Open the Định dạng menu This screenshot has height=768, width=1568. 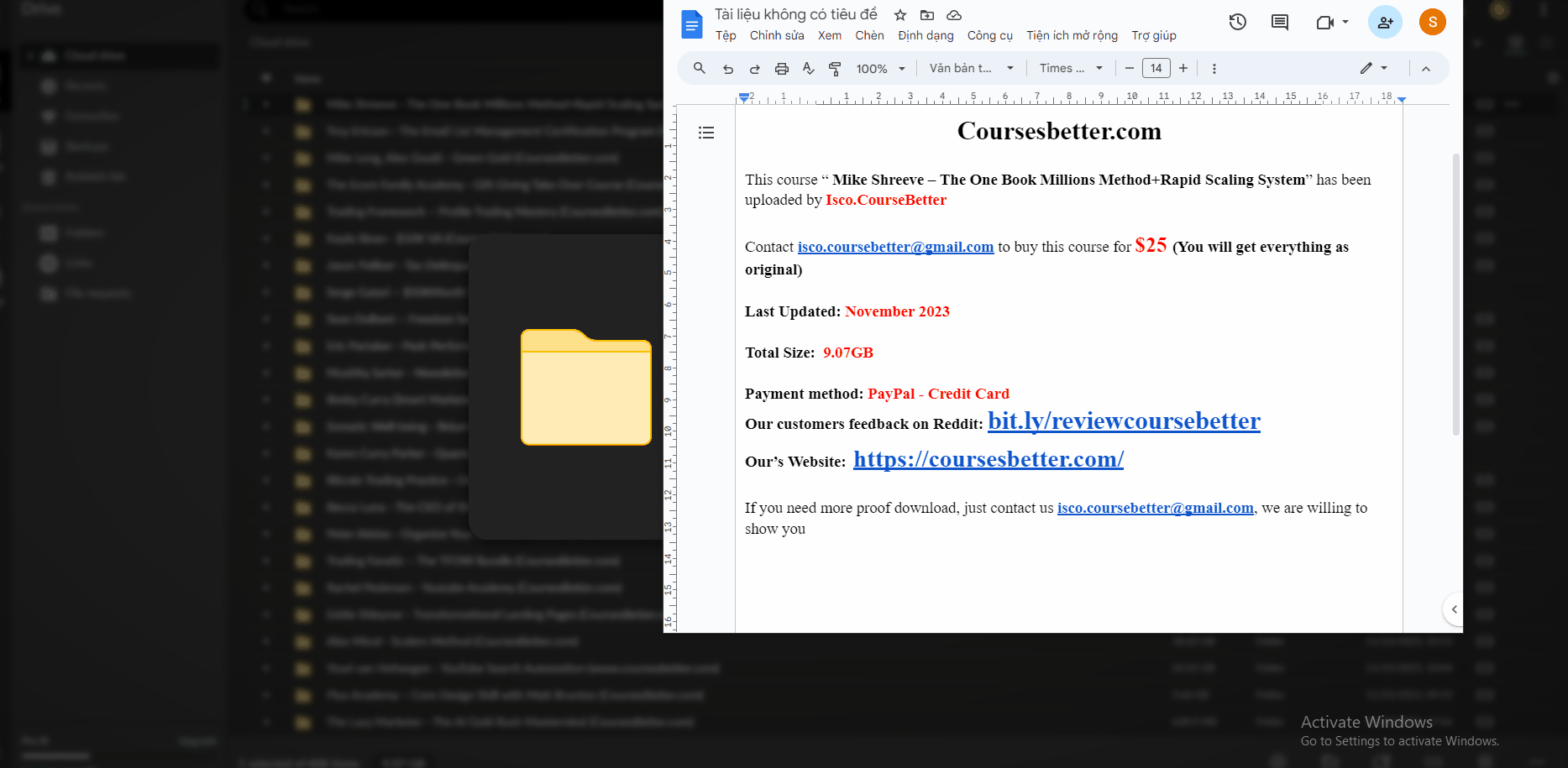click(926, 35)
